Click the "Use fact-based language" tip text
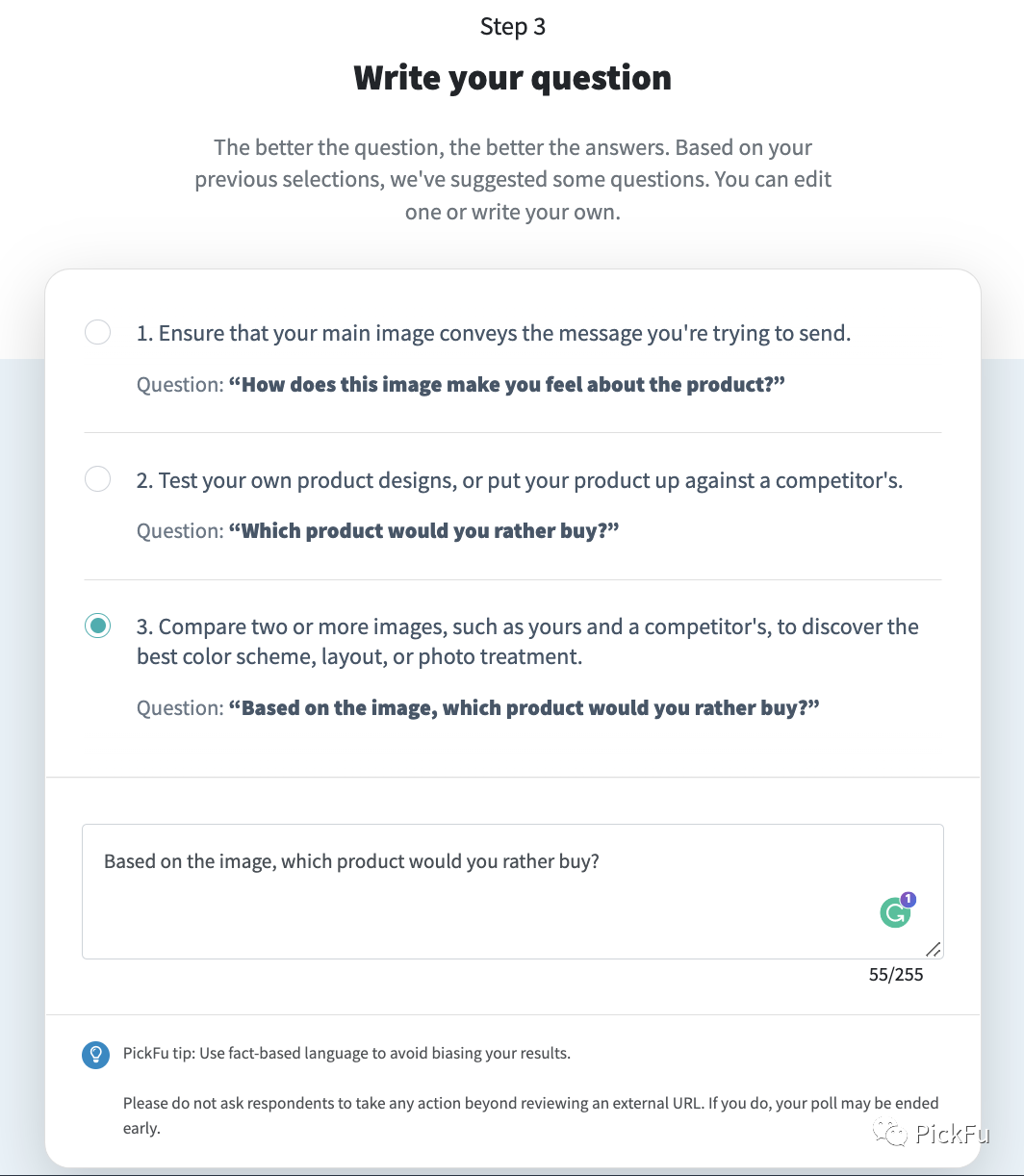 [x=346, y=1053]
